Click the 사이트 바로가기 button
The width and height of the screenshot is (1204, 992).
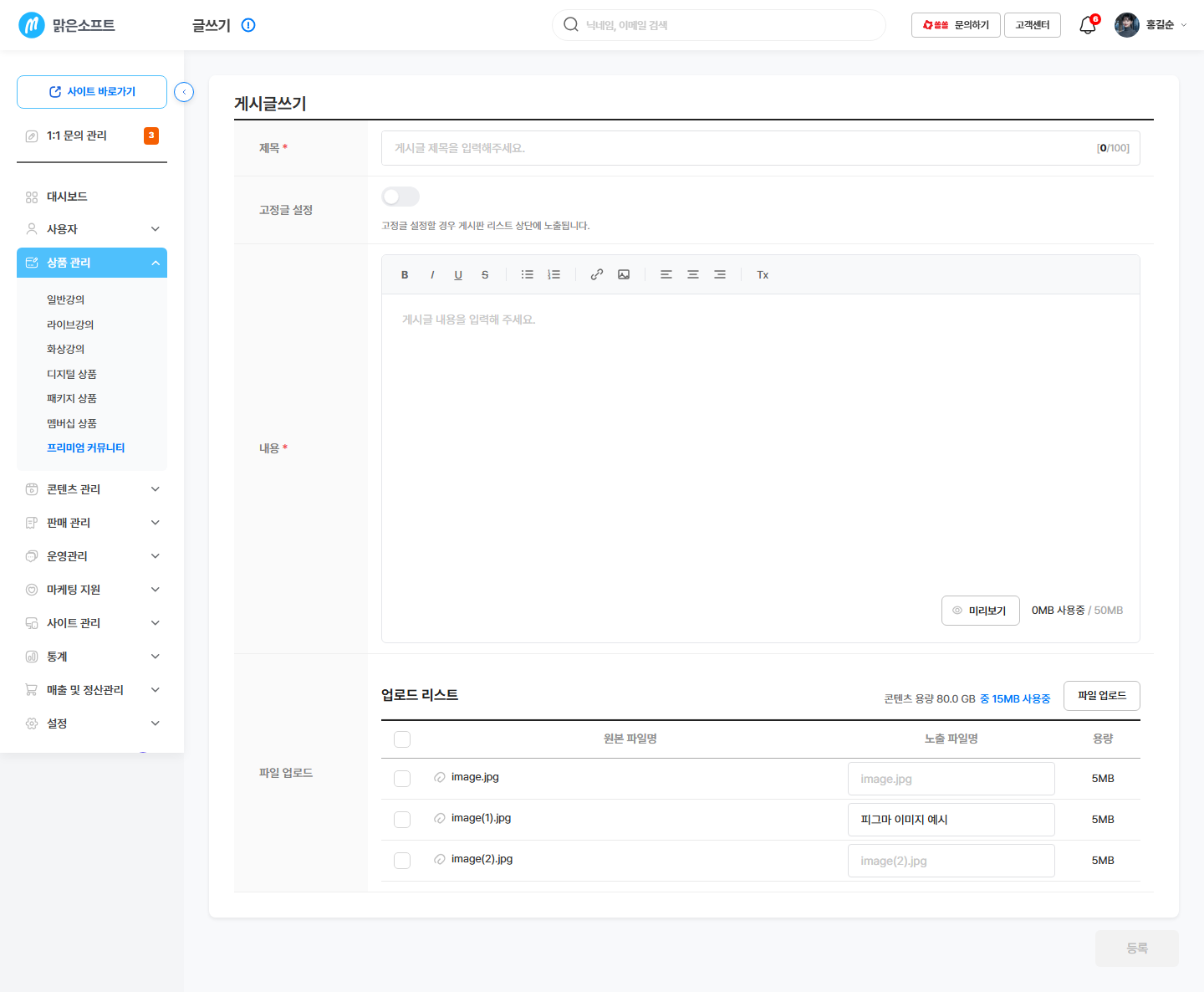coord(92,92)
